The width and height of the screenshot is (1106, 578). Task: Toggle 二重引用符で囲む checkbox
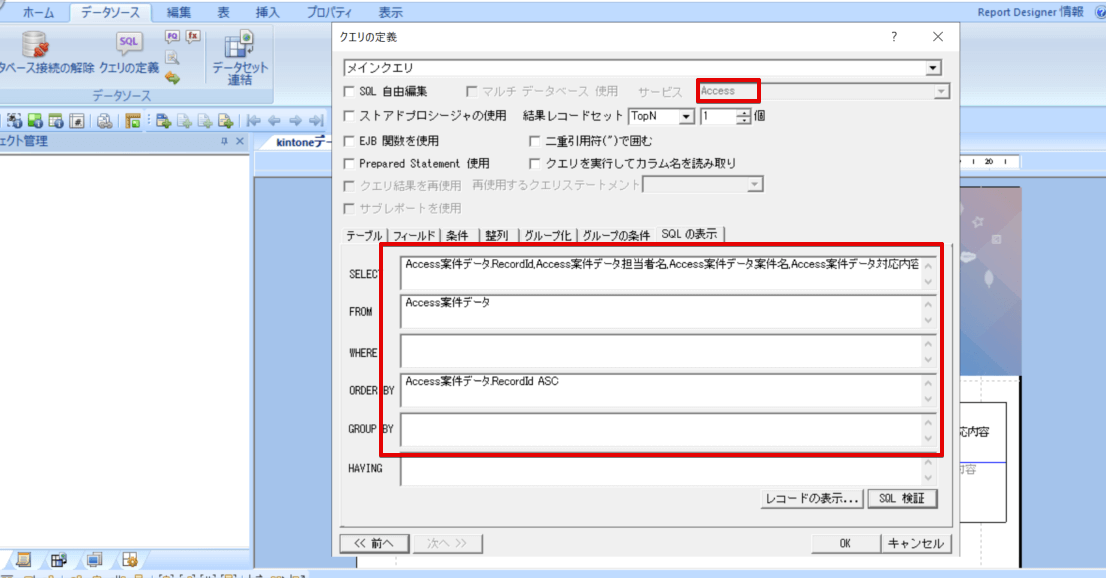click(535, 140)
